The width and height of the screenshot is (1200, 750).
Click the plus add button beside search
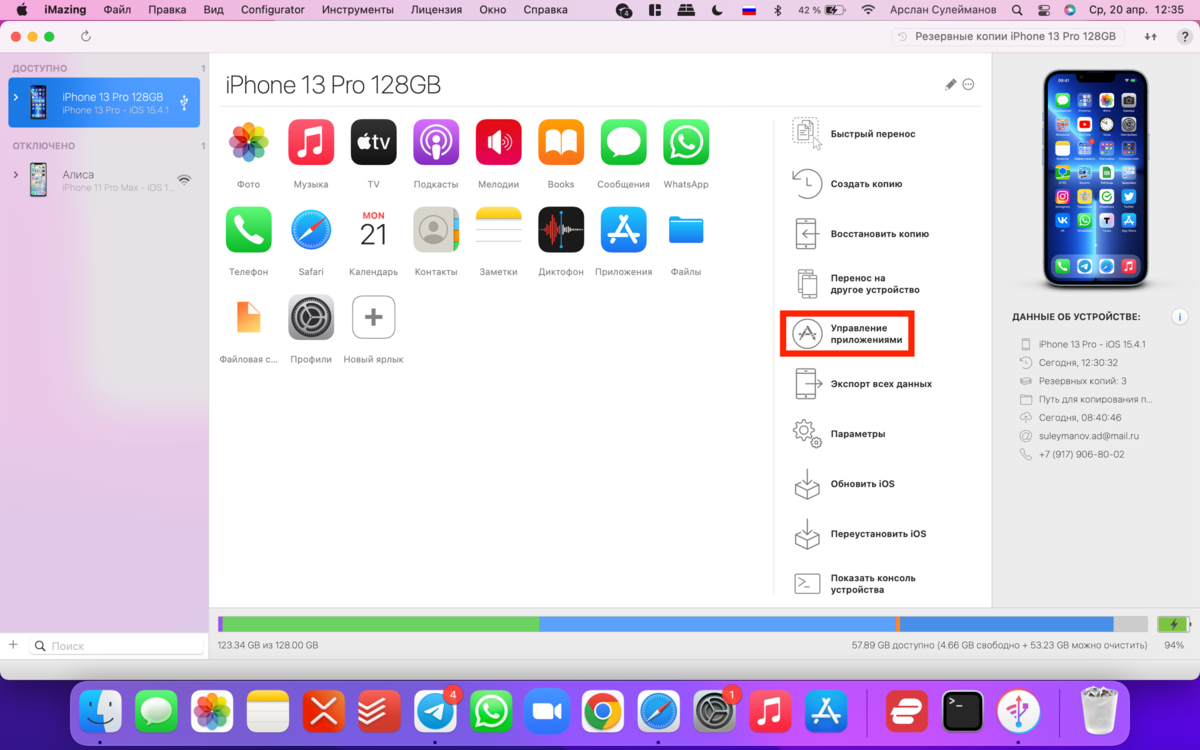(x=13, y=645)
